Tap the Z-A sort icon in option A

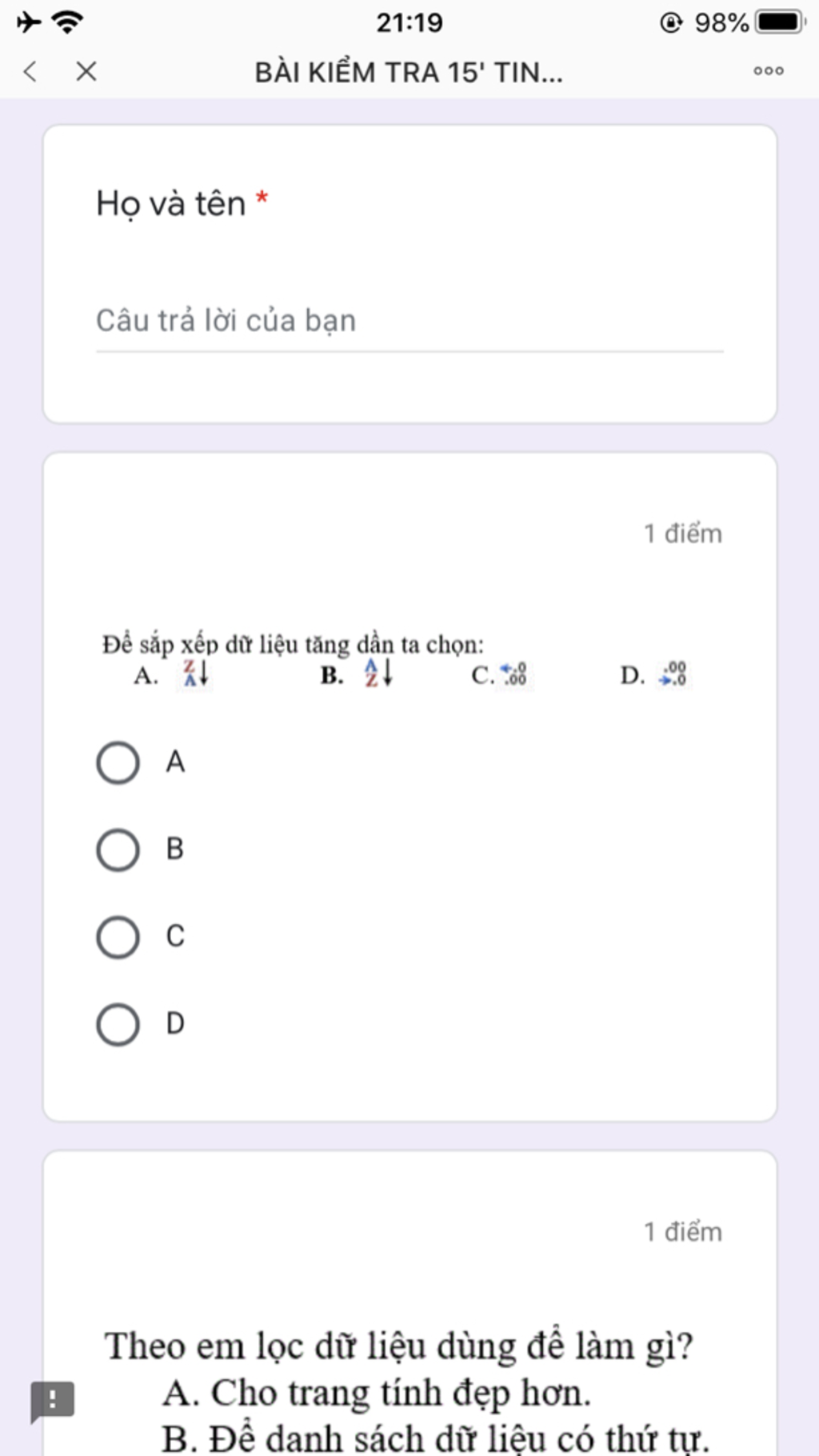point(196,674)
